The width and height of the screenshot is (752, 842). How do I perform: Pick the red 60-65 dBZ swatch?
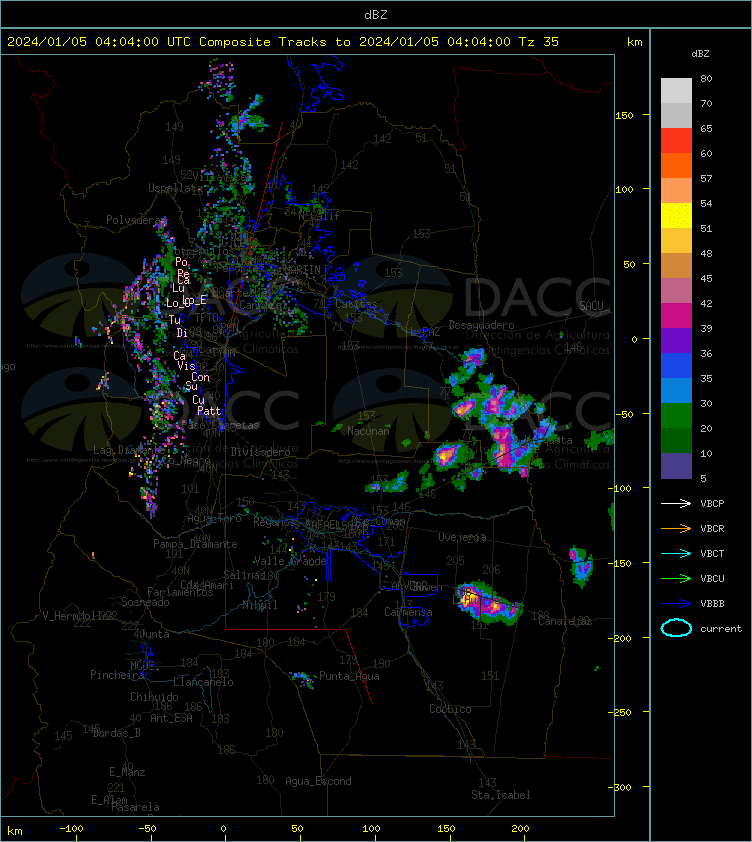coord(676,140)
